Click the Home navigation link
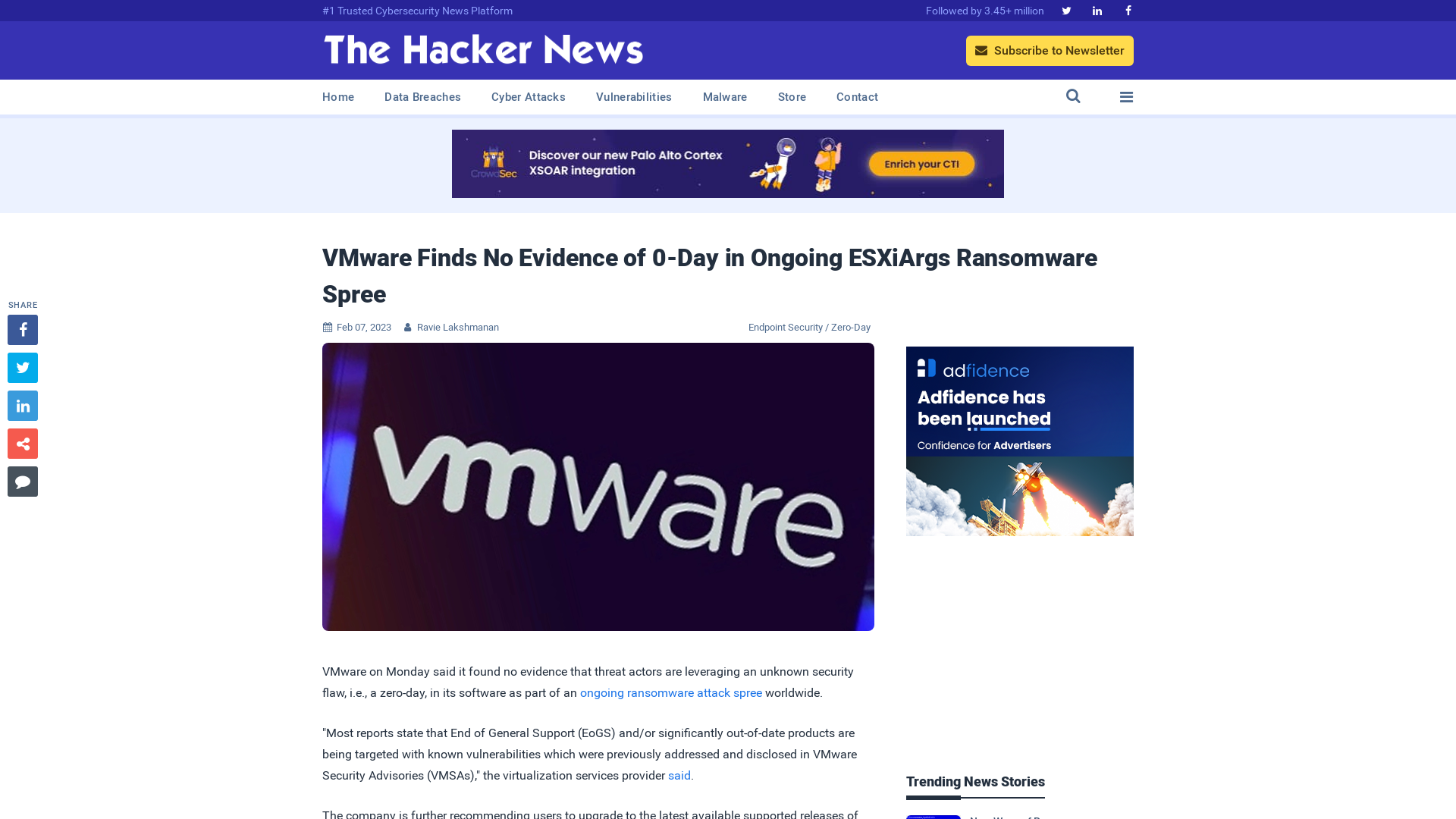Viewport: 1456px width, 819px height. tap(338, 96)
